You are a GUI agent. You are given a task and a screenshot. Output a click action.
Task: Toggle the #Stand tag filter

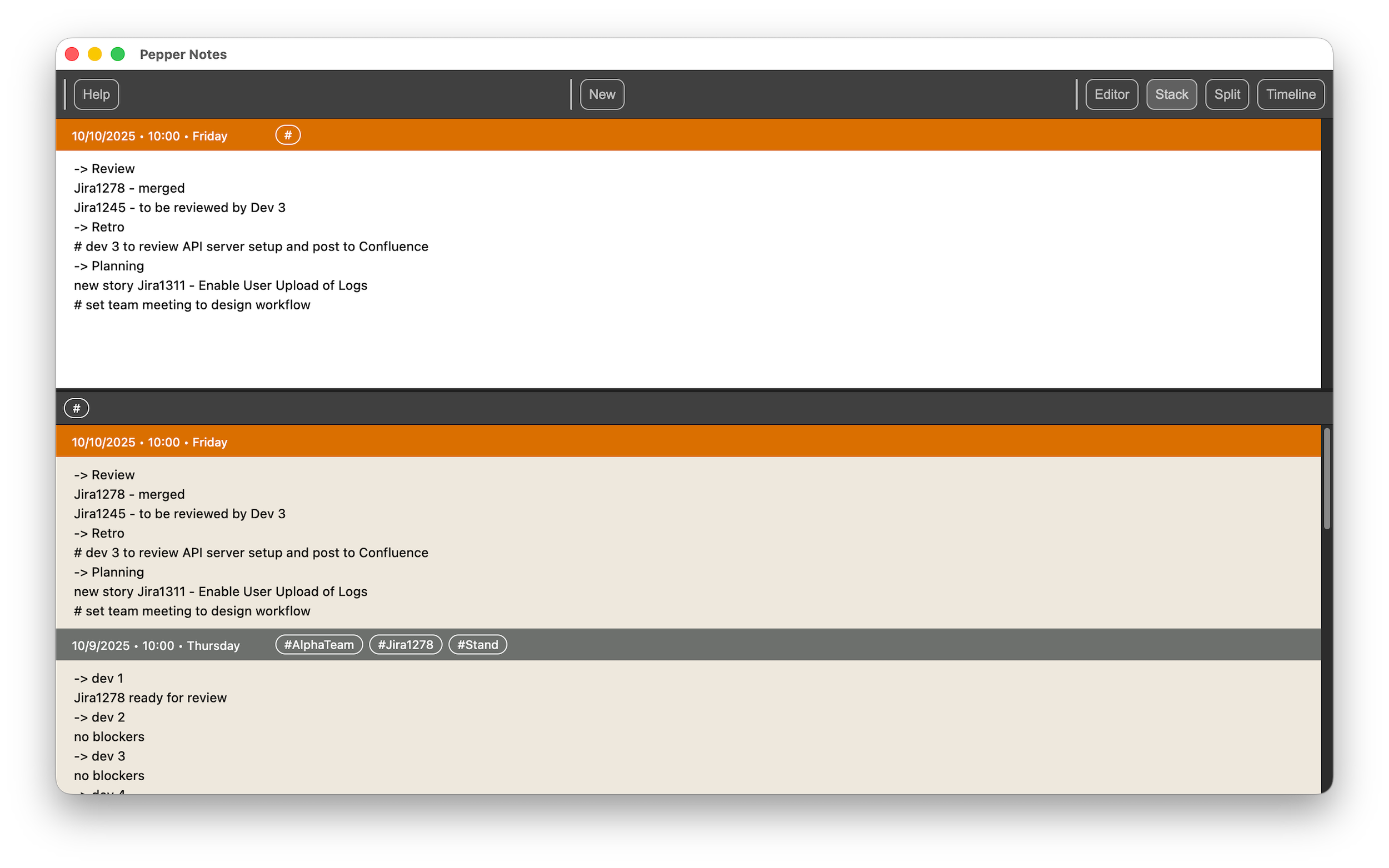(x=477, y=645)
